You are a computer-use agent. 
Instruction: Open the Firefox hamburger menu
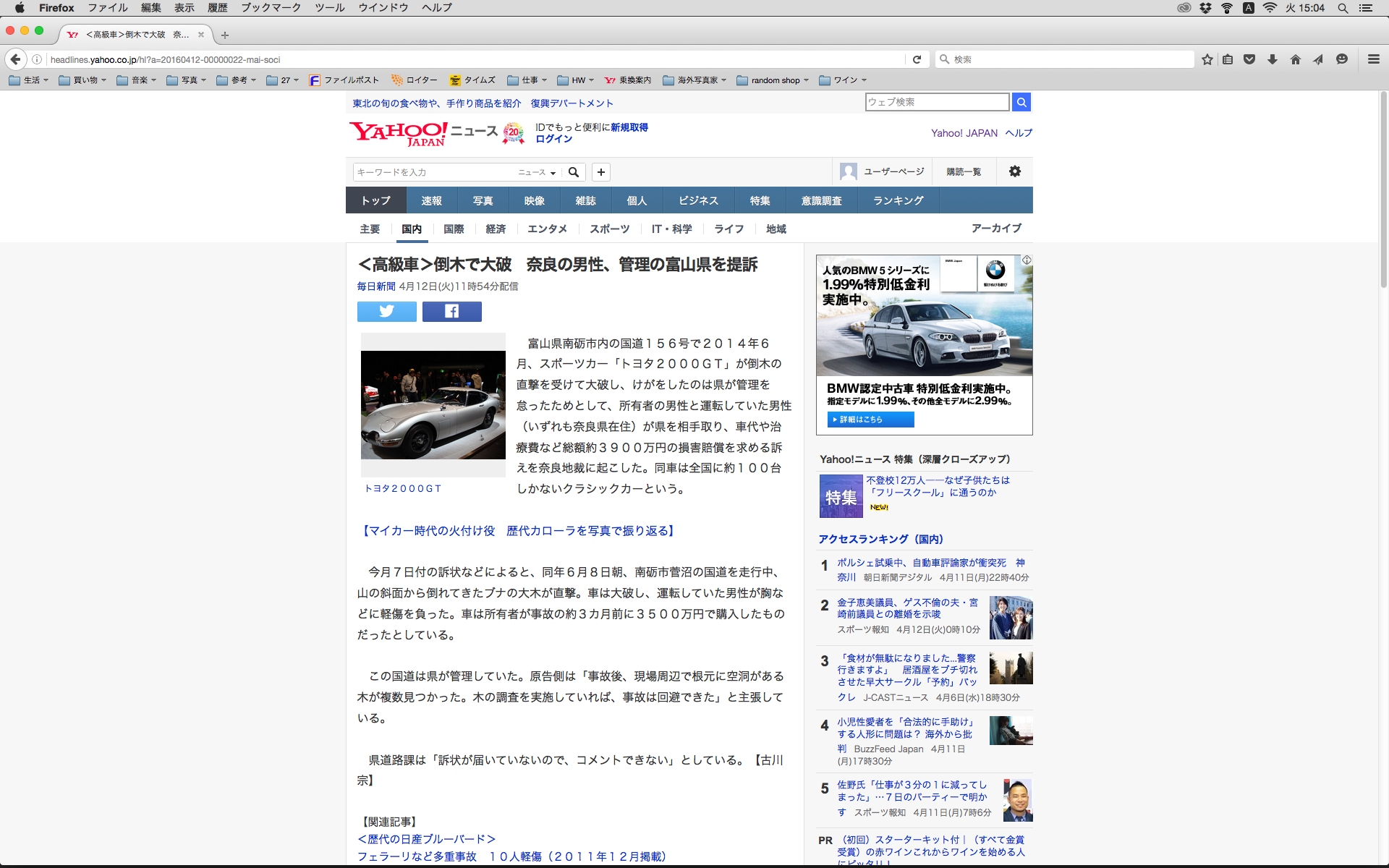pos(1373,59)
